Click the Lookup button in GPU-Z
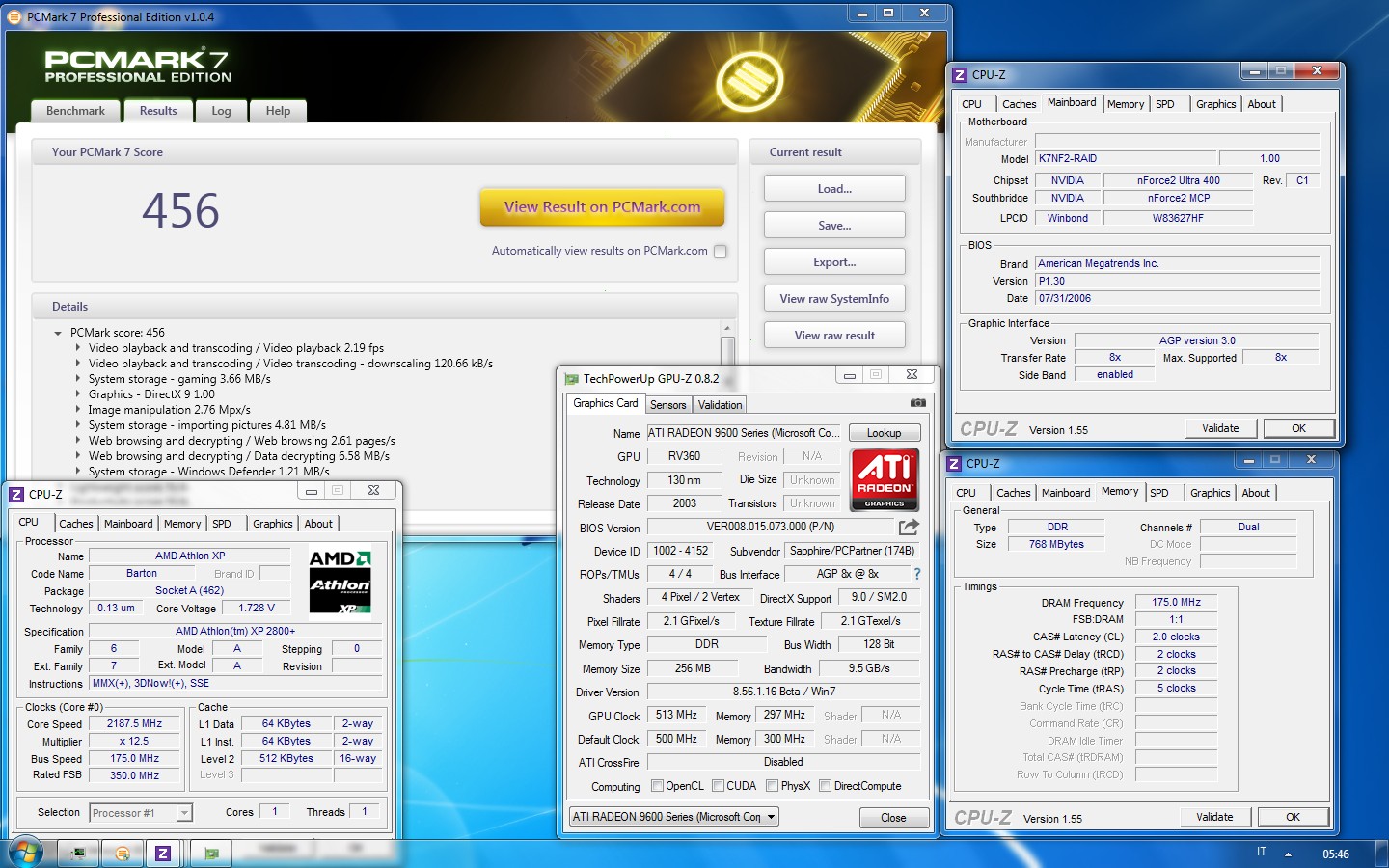This screenshot has width=1389, height=868. click(884, 433)
